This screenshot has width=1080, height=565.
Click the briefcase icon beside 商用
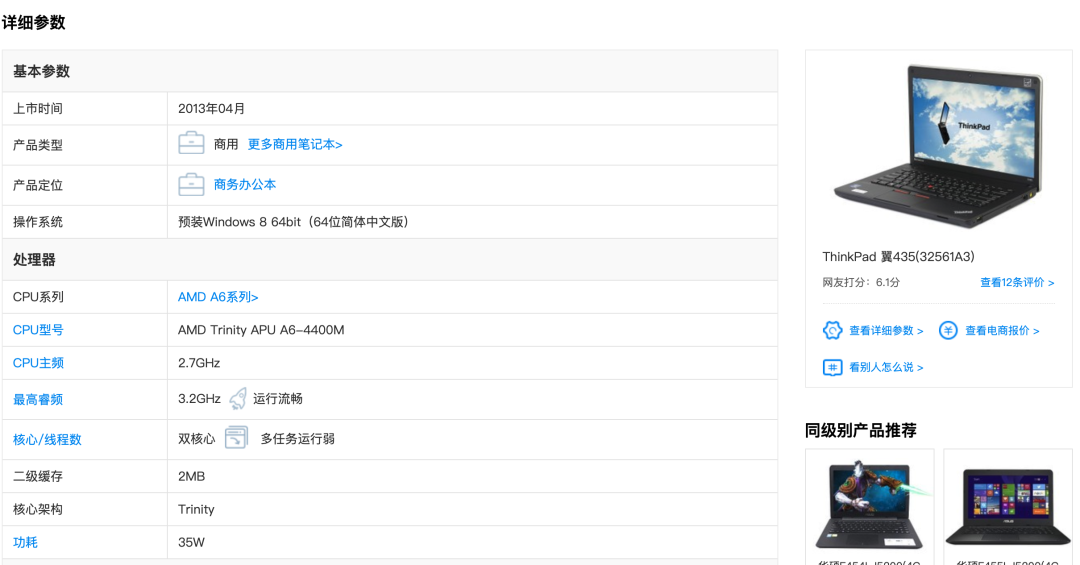point(191,143)
